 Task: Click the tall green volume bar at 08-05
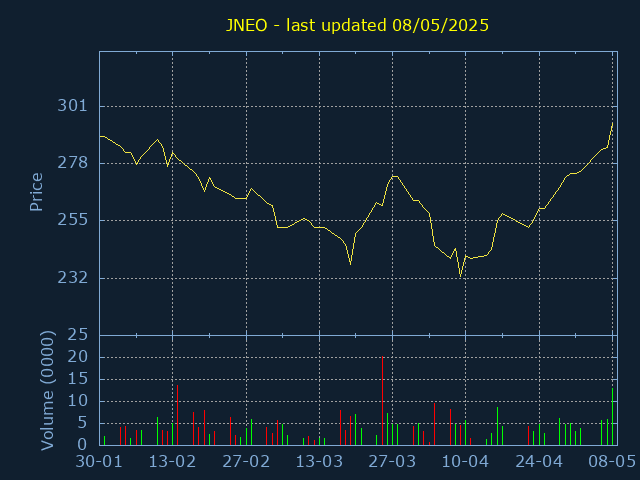(x=612, y=416)
